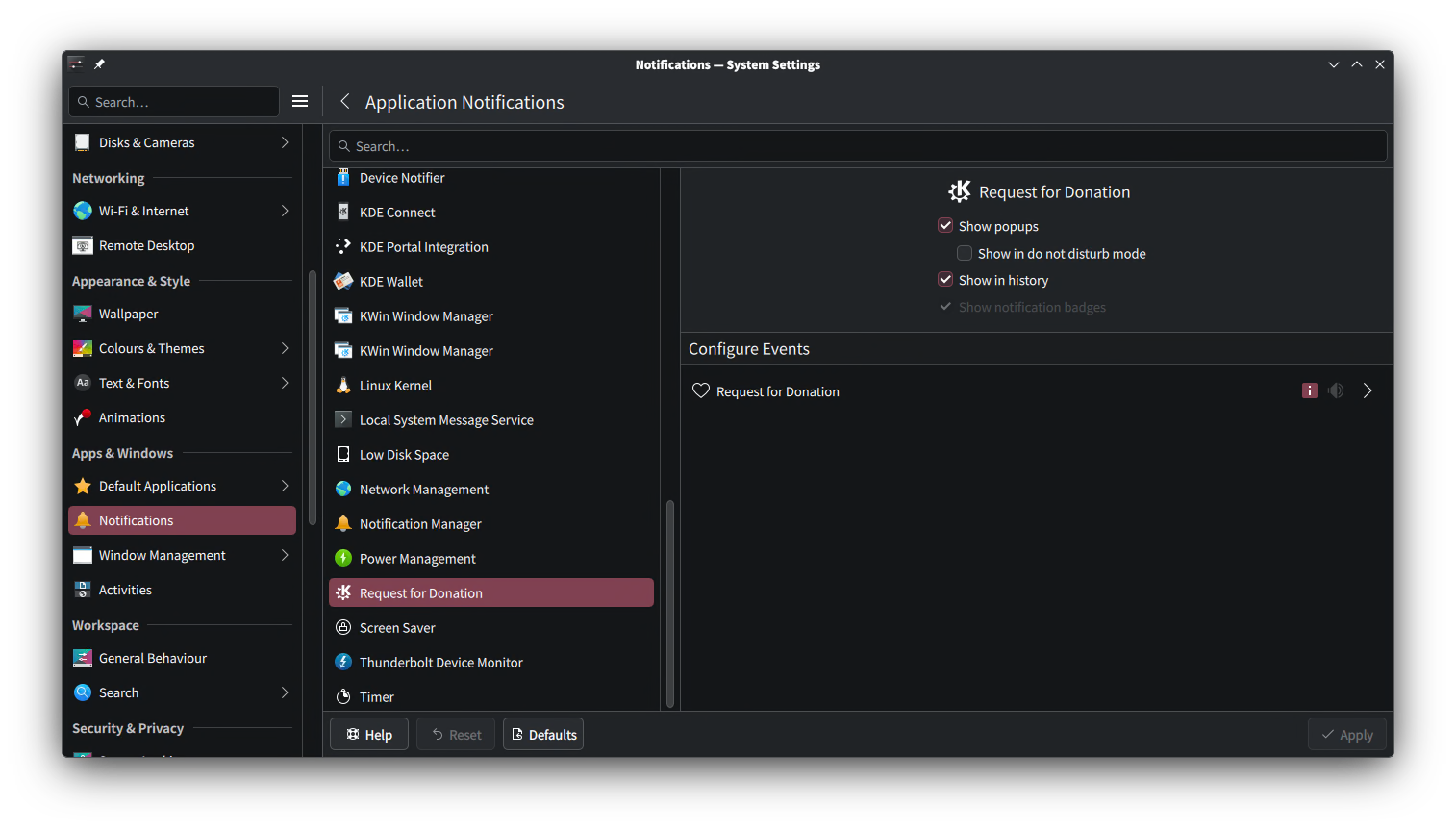
Task: Expand the Window Management chevron
Action: pos(285,555)
